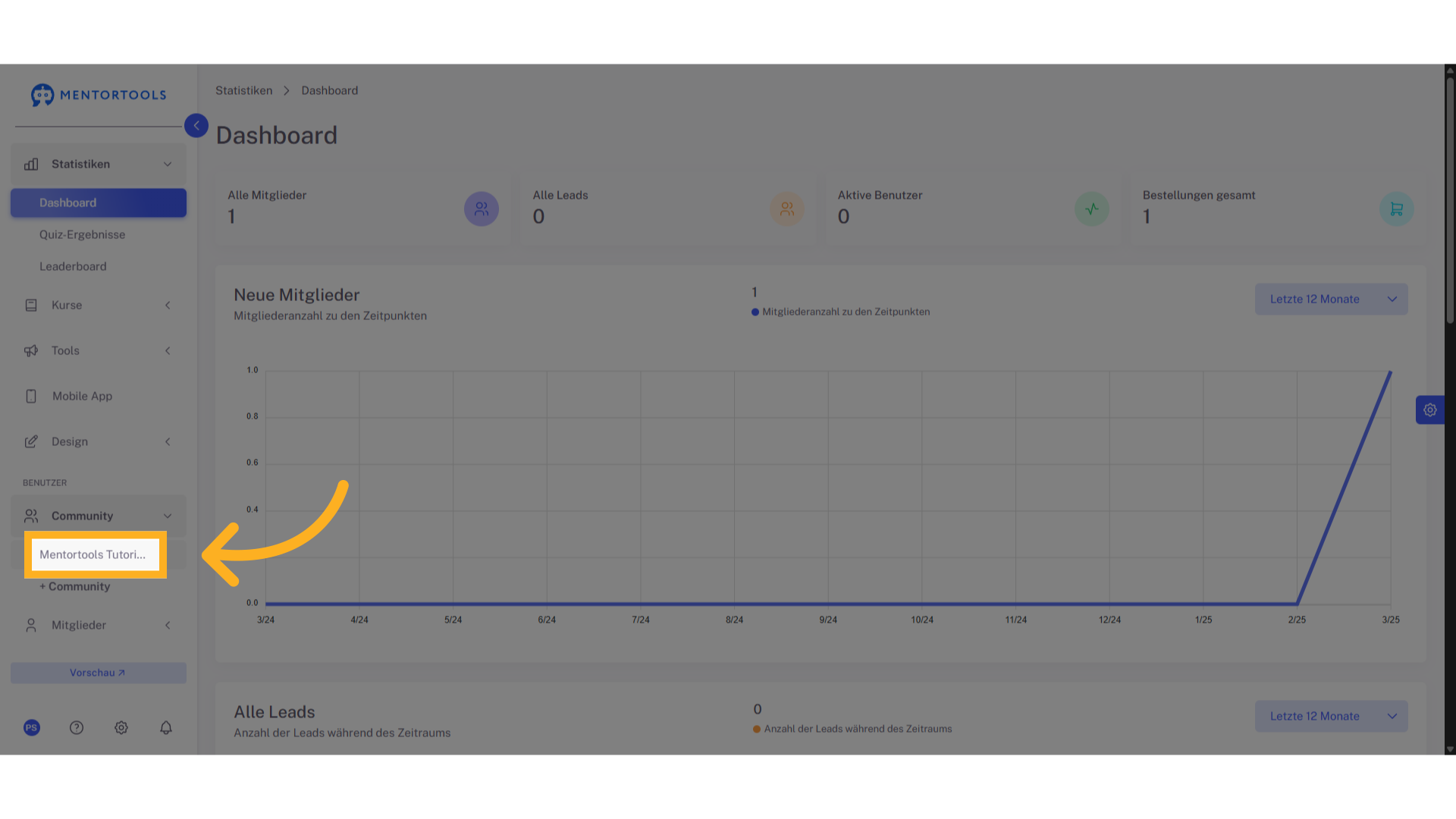Image resolution: width=1456 pixels, height=819 pixels.
Task: Open the Mobile App menu item
Action: (x=99, y=397)
